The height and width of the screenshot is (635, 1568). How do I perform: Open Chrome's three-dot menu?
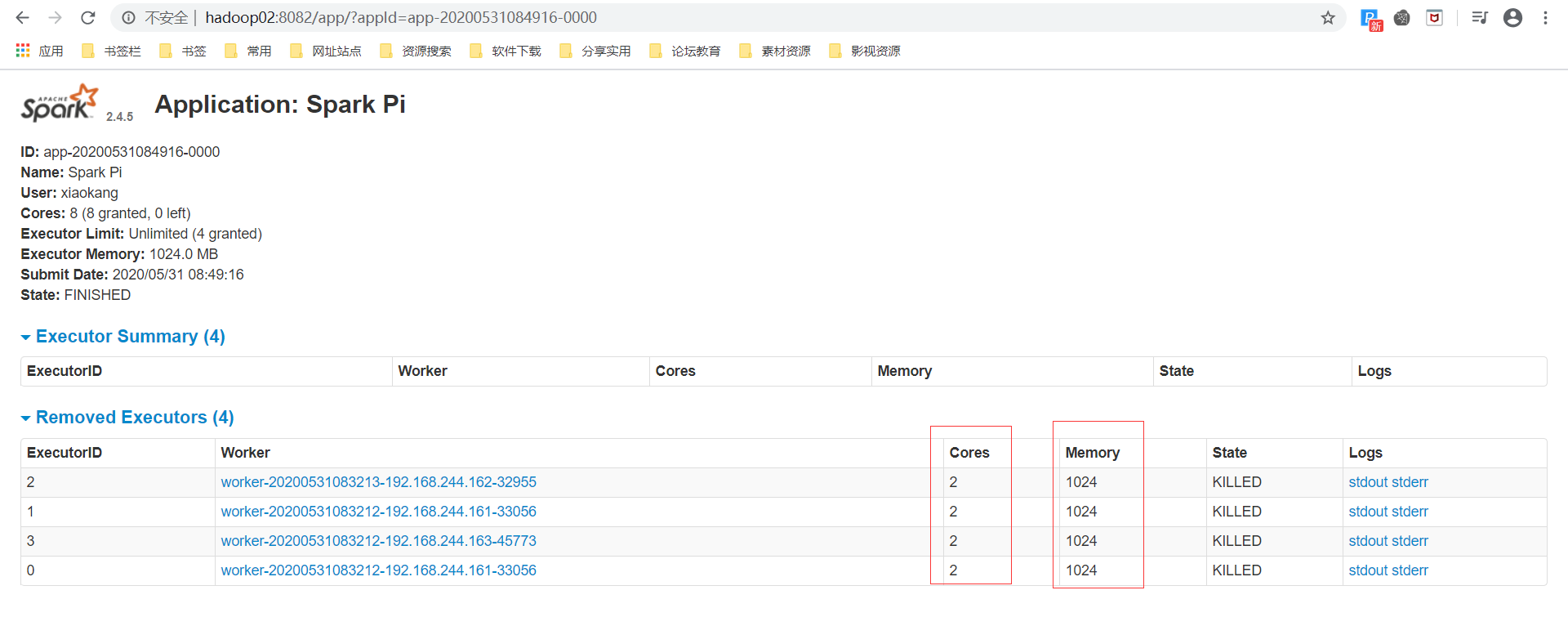pyautogui.click(x=1545, y=17)
